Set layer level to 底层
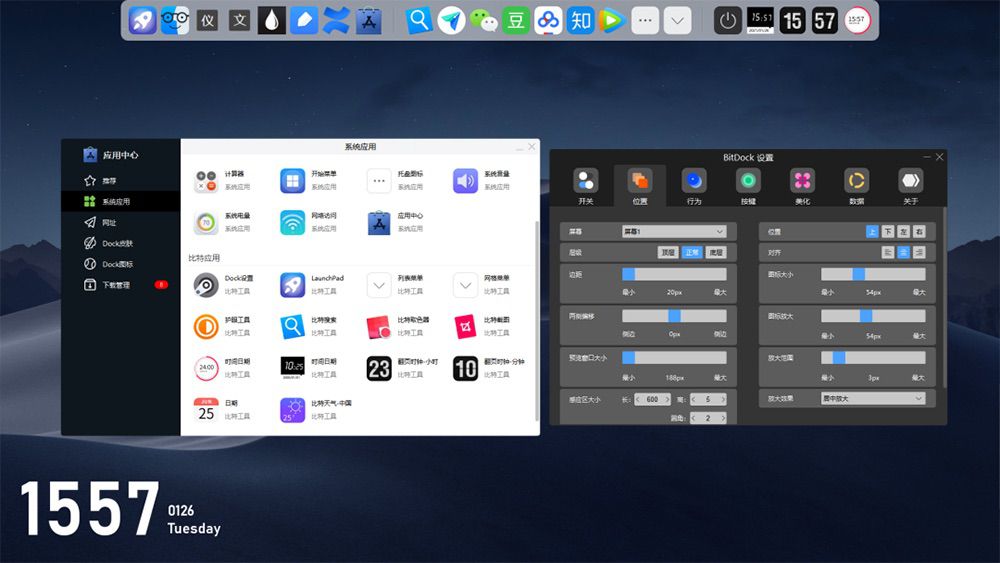Screen dimensions: 1000x563 click(716, 252)
